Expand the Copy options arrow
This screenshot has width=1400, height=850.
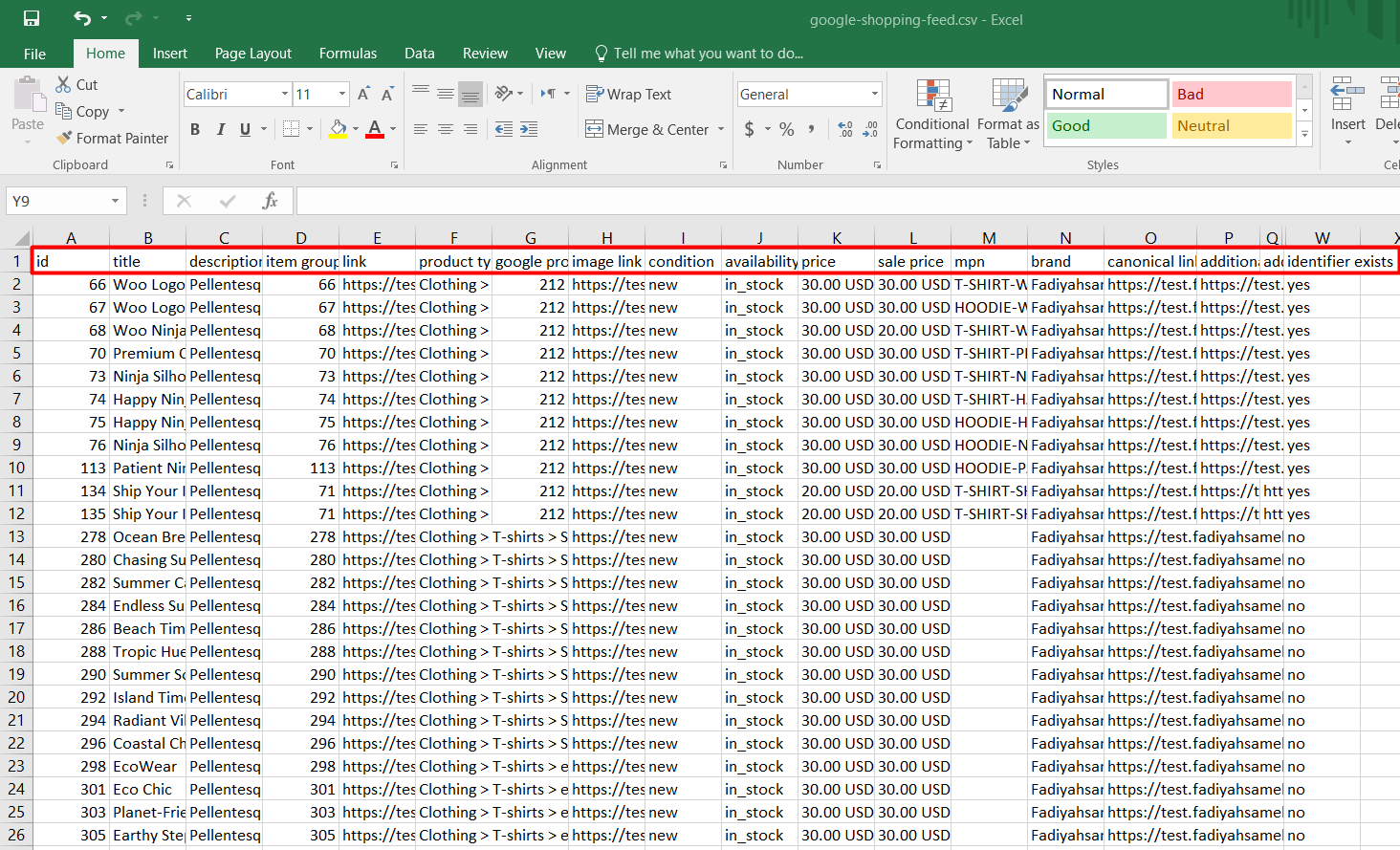tap(121, 111)
